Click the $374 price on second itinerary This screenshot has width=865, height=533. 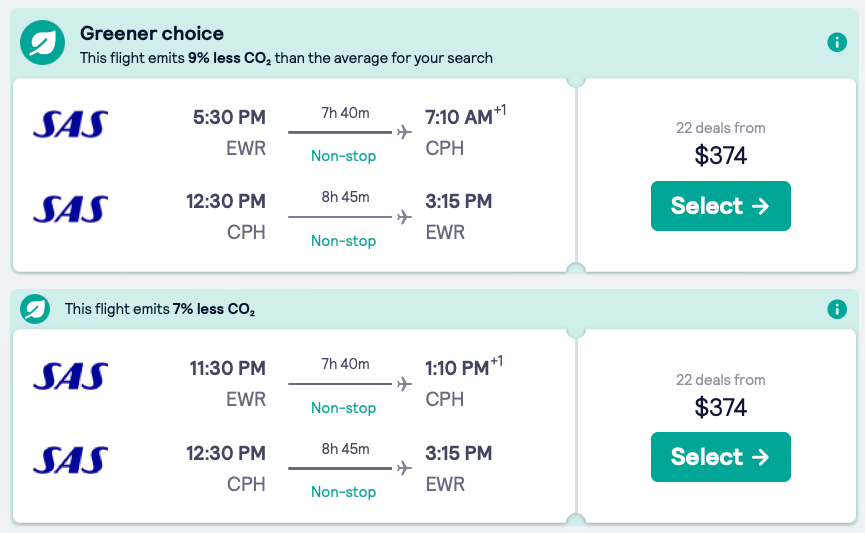[x=721, y=407]
